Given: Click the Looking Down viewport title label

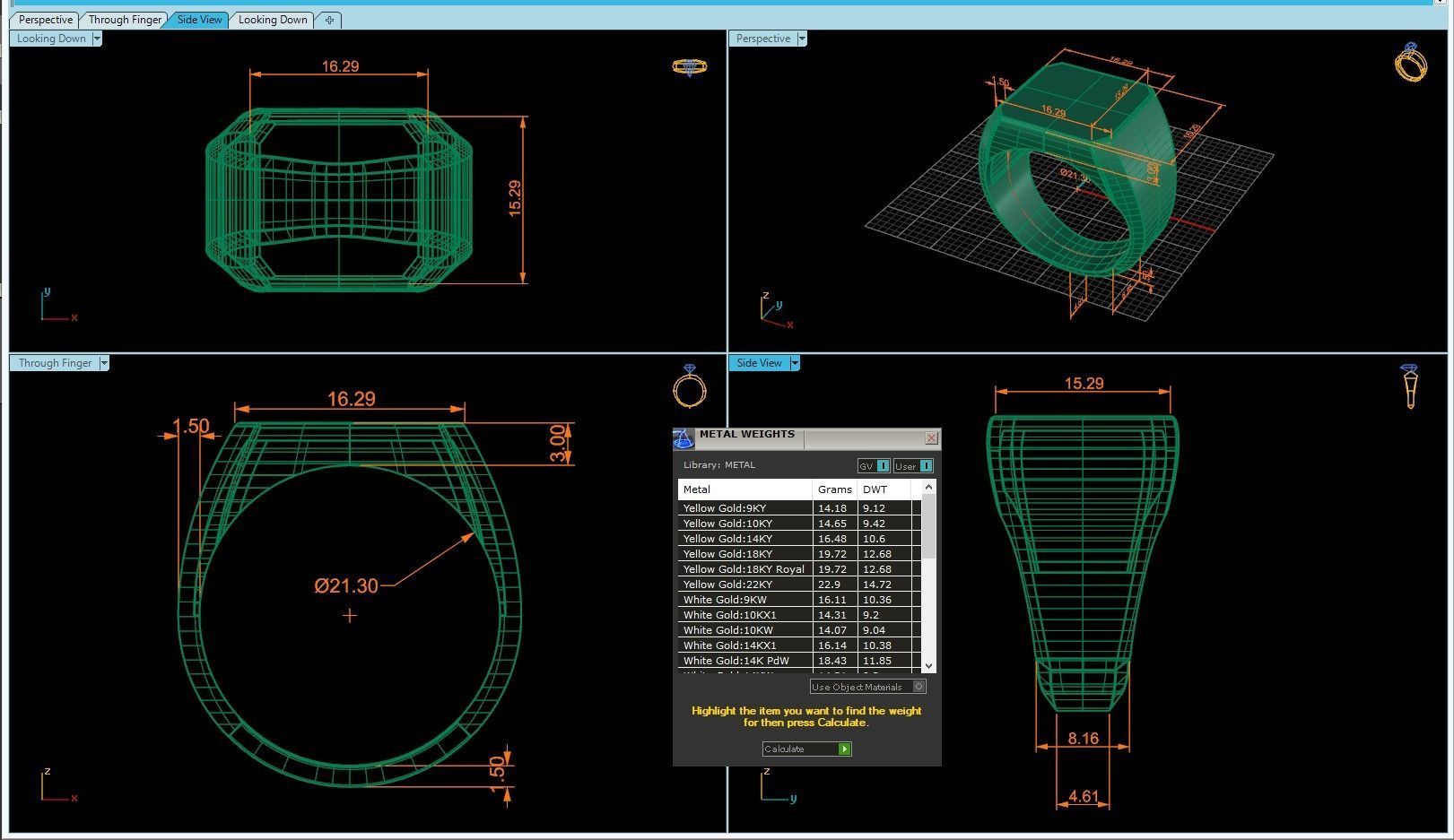Looking at the screenshot, I should pyautogui.click(x=51, y=39).
